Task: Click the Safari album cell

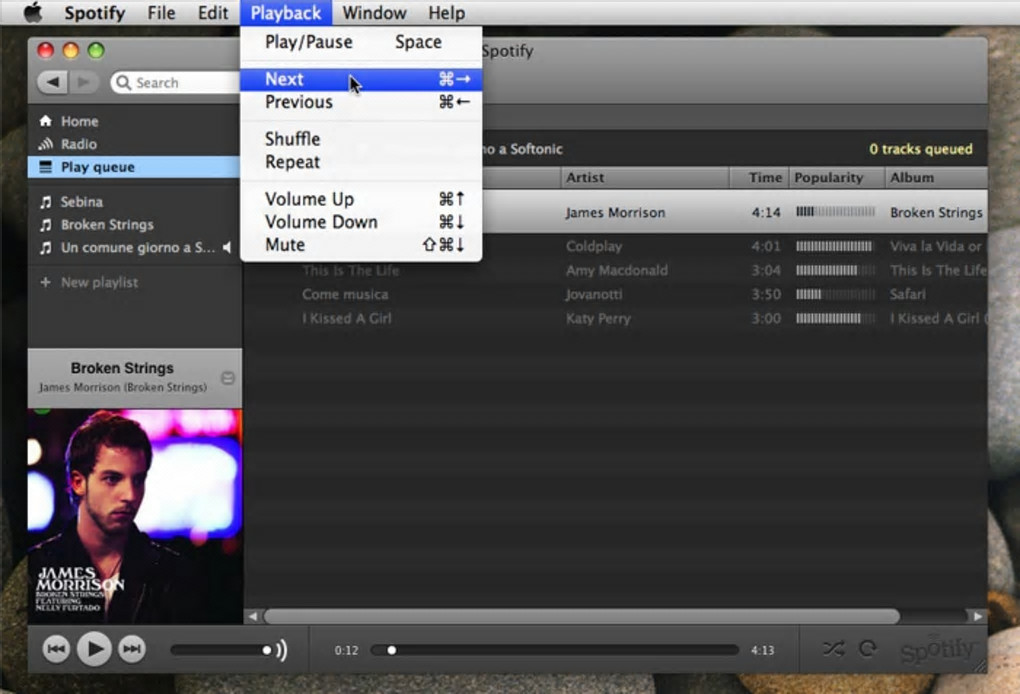Action: [x=907, y=295]
